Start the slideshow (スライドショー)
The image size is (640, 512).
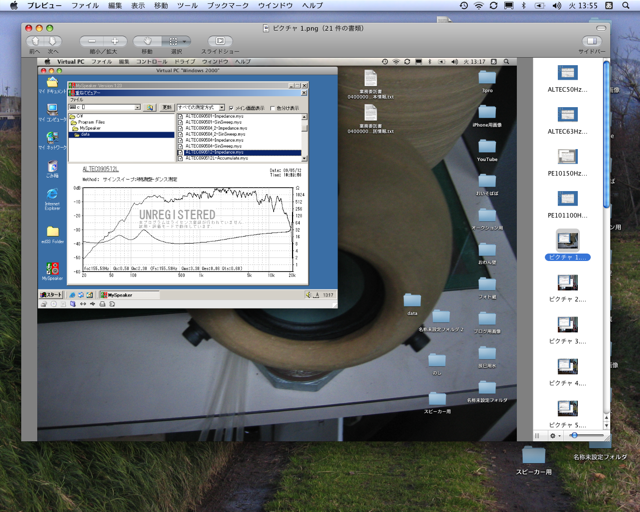[x=219, y=41]
